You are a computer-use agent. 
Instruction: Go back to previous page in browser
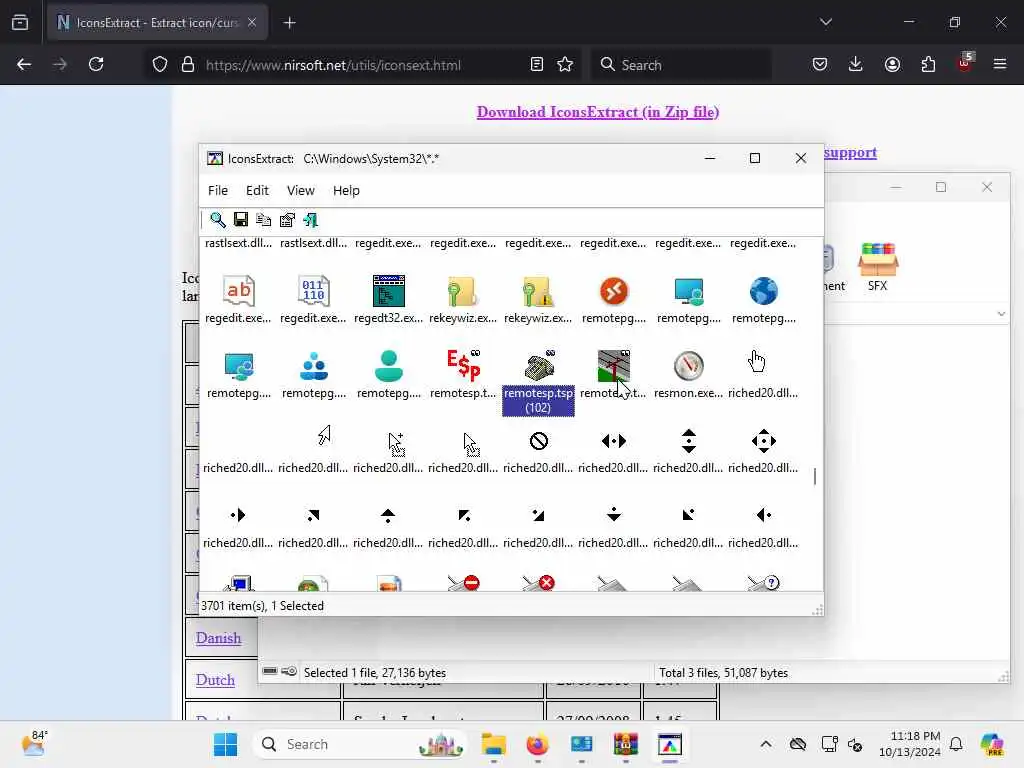pos(24,64)
